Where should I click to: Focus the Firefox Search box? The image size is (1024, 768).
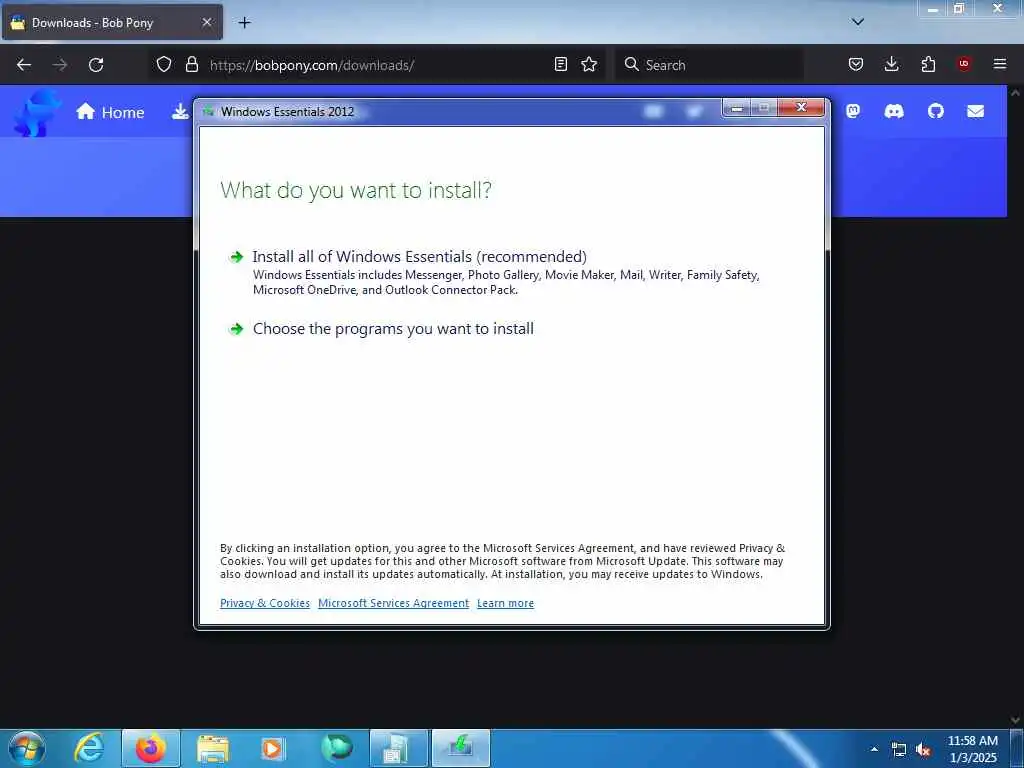(x=711, y=65)
